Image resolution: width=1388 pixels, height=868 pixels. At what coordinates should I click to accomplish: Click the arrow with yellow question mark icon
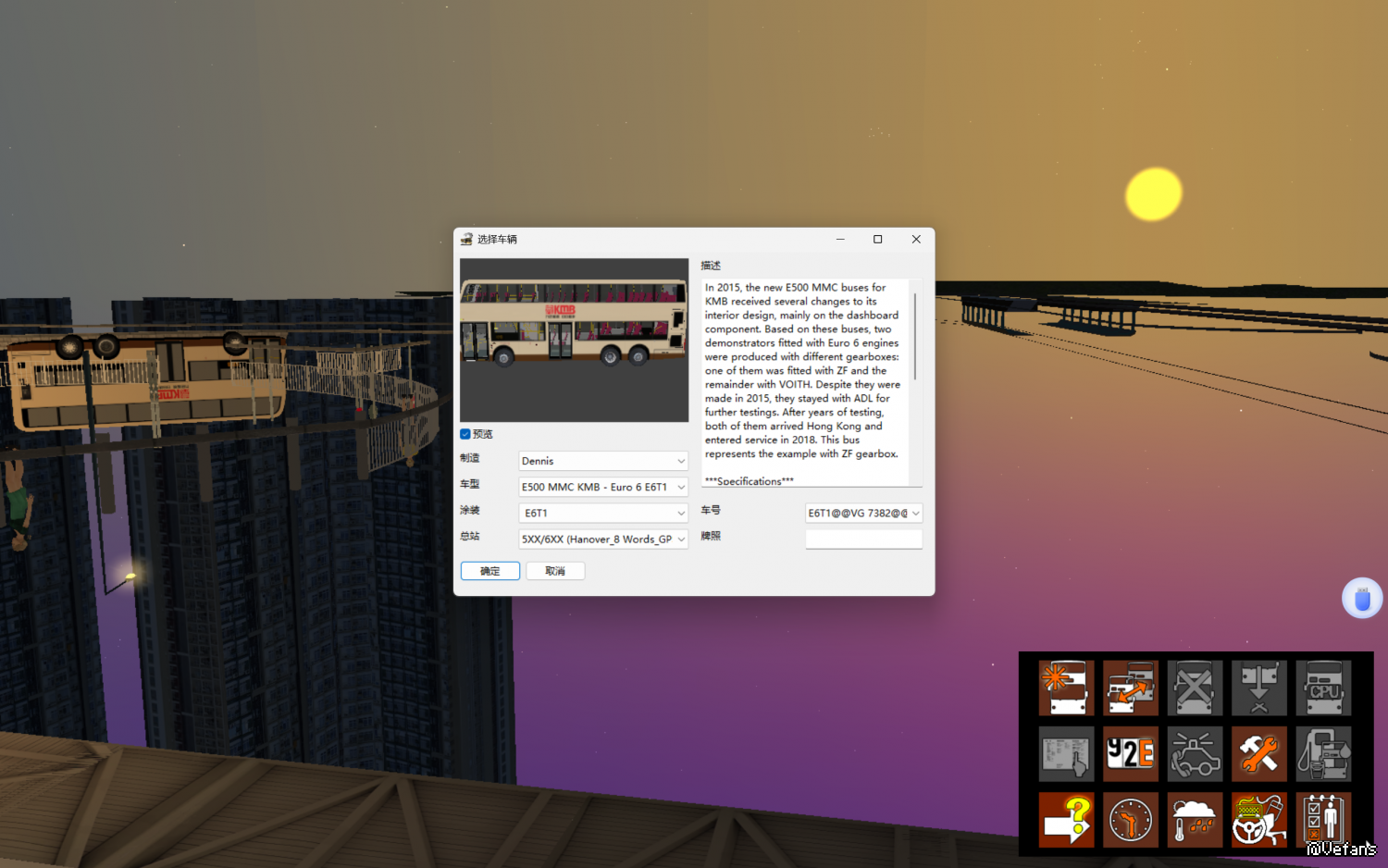point(1066,820)
